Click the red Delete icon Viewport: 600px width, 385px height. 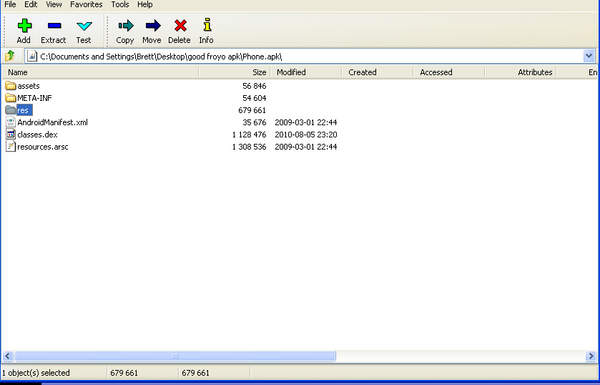tap(180, 26)
